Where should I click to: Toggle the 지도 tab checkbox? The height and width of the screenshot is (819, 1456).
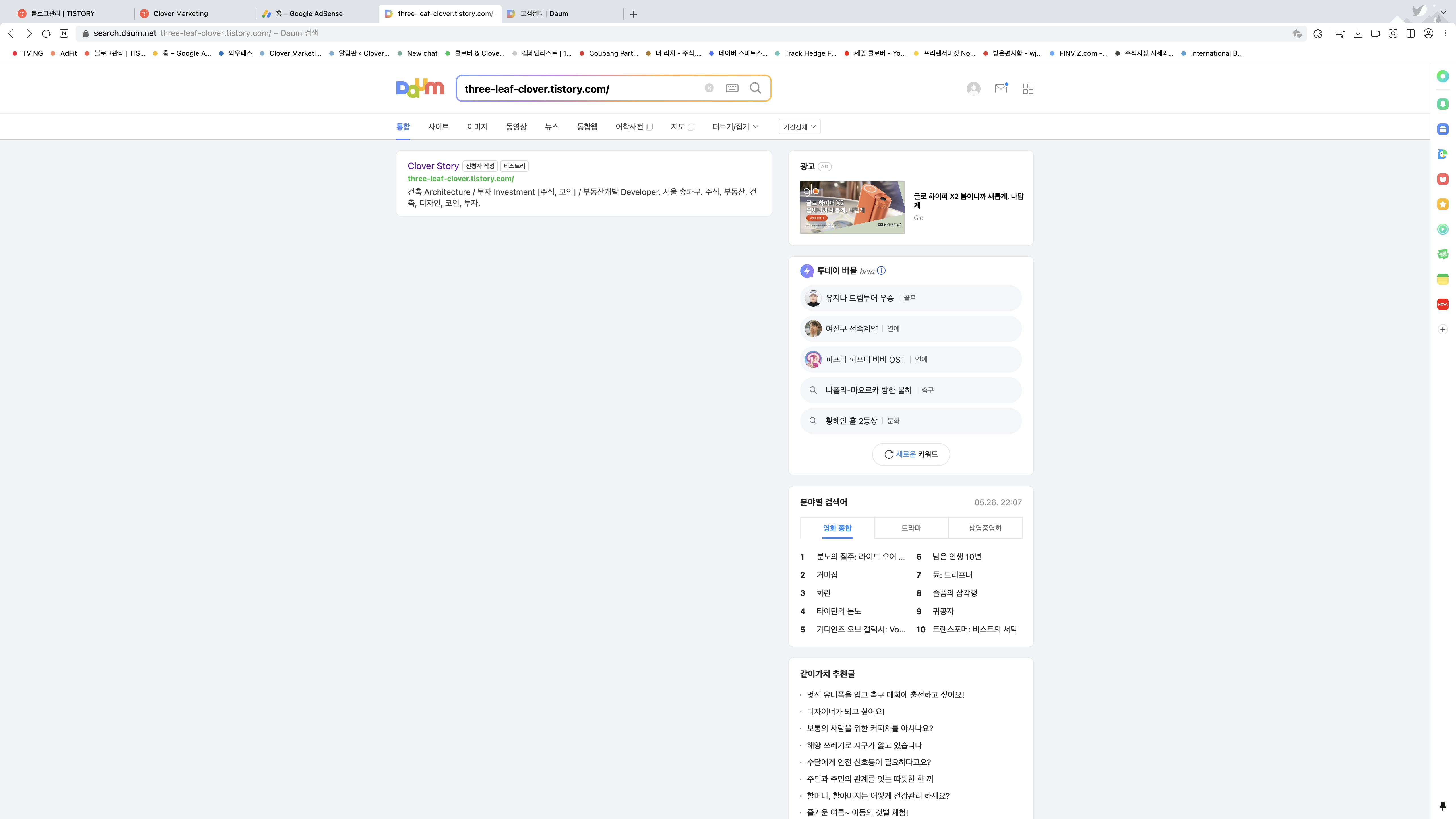click(691, 127)
